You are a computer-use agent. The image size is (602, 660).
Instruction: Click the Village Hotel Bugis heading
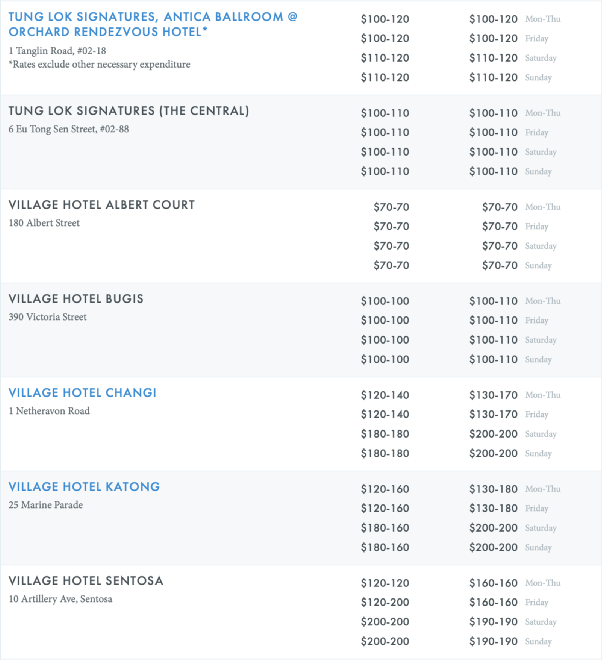point(76,299)
